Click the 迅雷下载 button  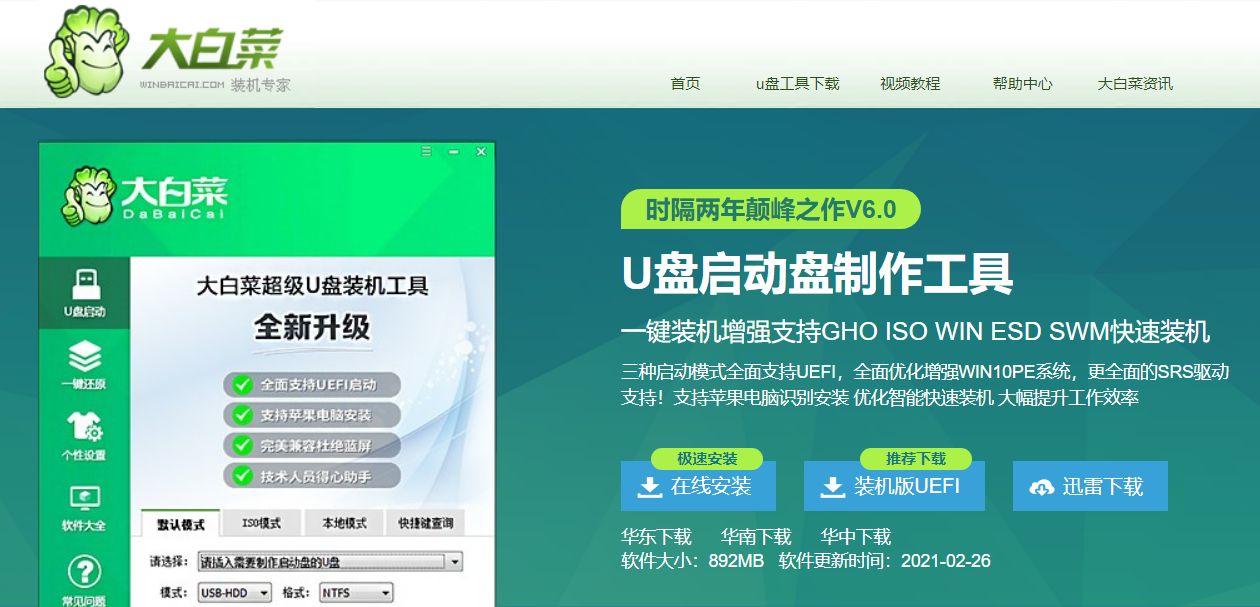click(x=1090, y=486)
